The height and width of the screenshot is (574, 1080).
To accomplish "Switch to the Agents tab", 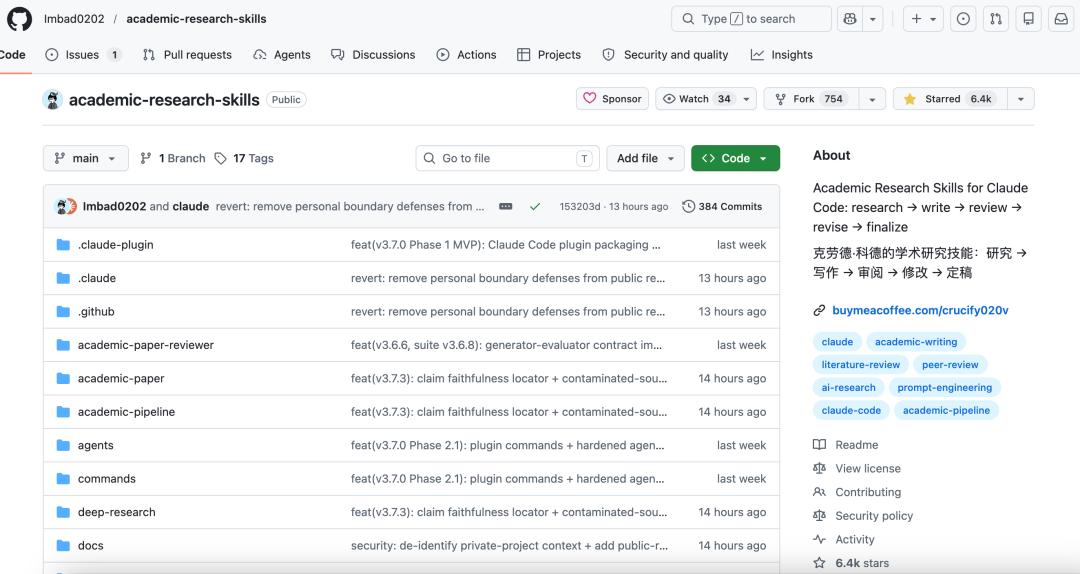I will click(282, 54).
